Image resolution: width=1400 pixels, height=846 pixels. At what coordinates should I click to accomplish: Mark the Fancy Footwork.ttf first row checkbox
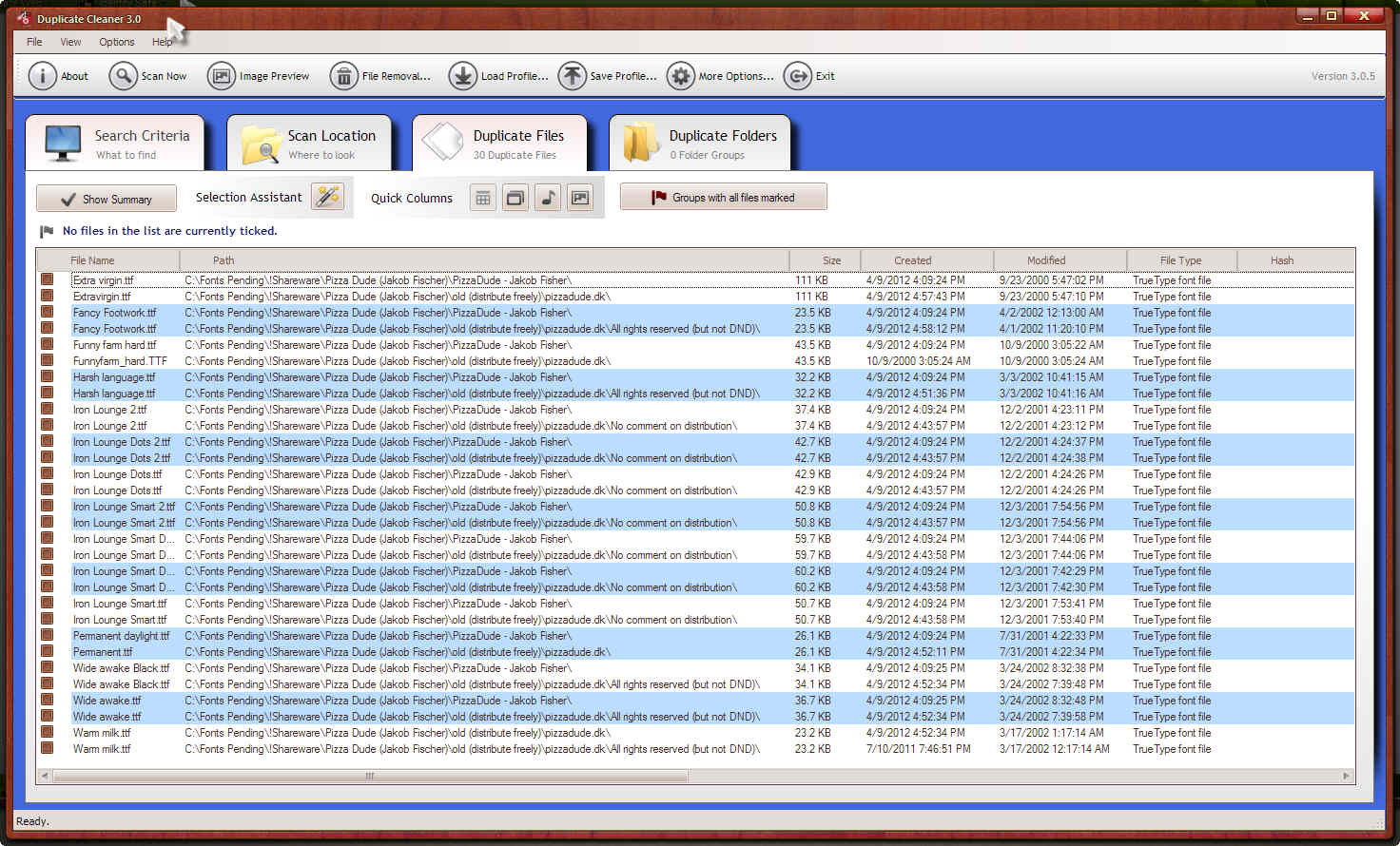pyautogui.click(x=47, y=313)
